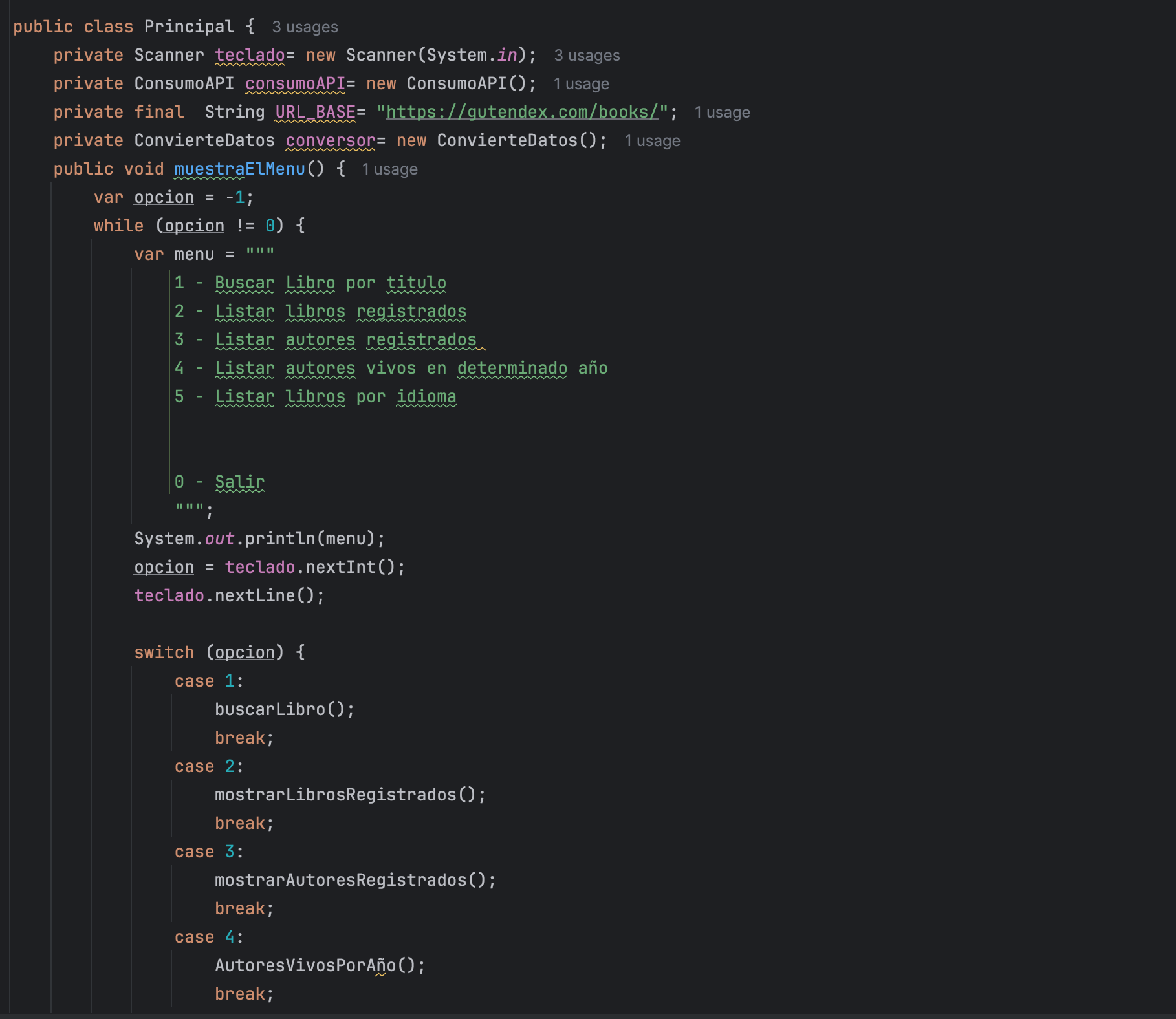Viewport: 1176px width, 1019px height.
Task: Click the '0 - Salir' menu line
Action: tap(219, 482)
